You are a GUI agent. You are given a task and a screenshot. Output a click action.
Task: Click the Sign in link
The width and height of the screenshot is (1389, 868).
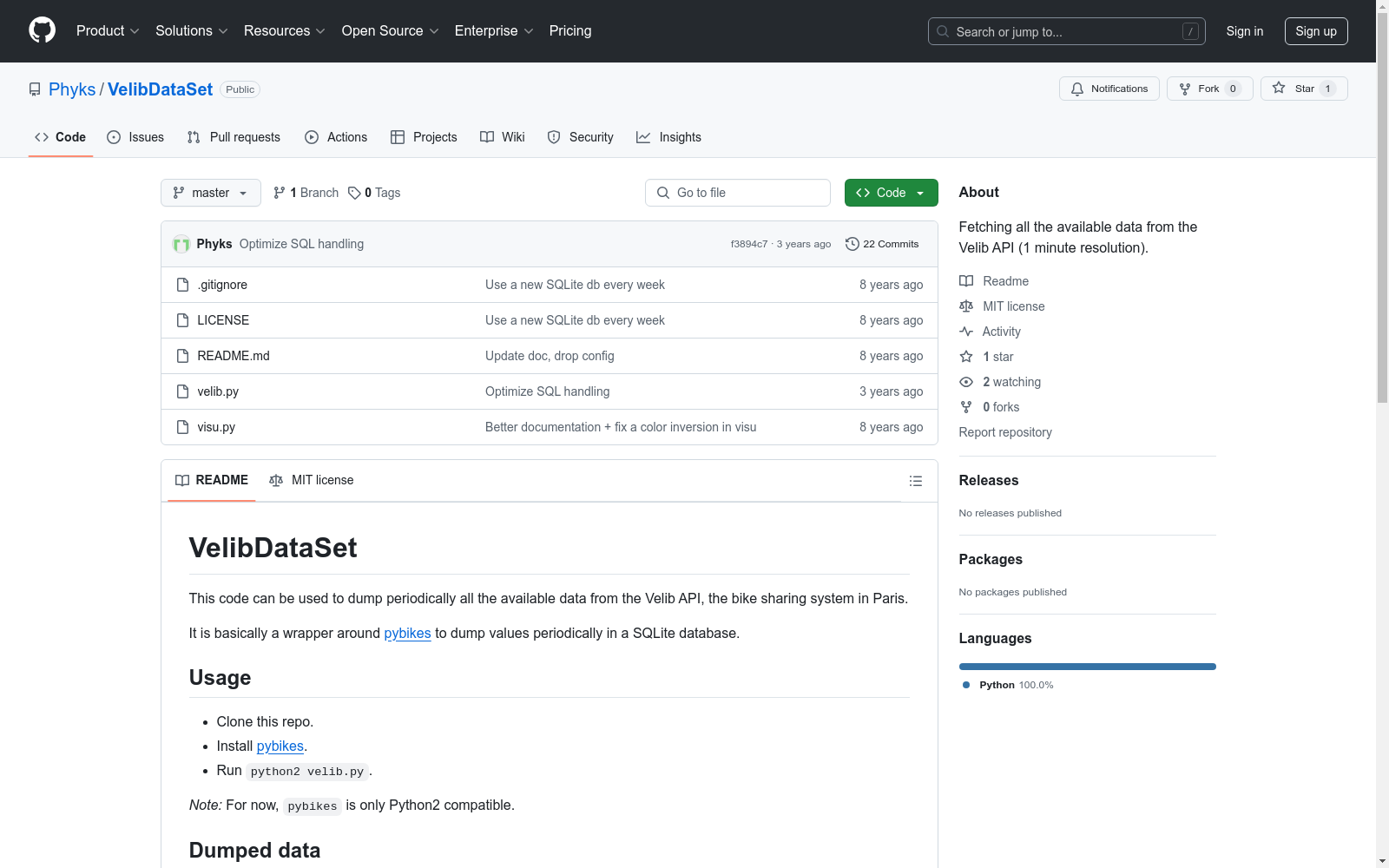point(1245,31)
